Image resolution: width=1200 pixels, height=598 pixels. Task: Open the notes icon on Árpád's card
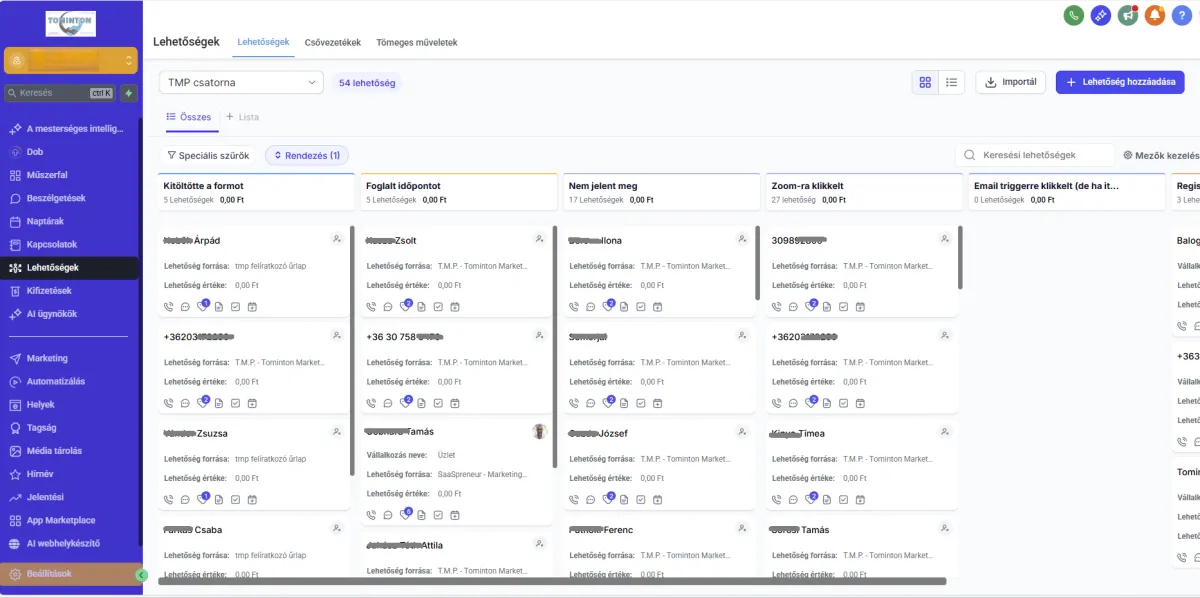click(219, 306)
